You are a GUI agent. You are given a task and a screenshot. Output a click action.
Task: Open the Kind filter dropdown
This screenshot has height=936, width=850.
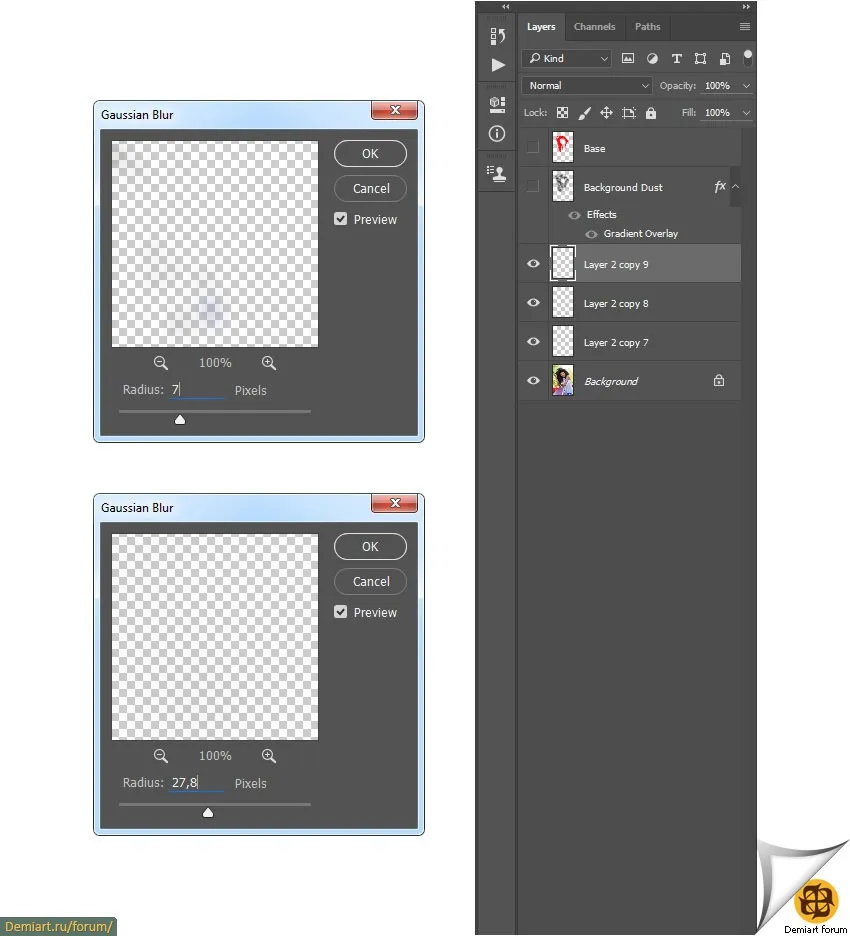click(567, 58)
